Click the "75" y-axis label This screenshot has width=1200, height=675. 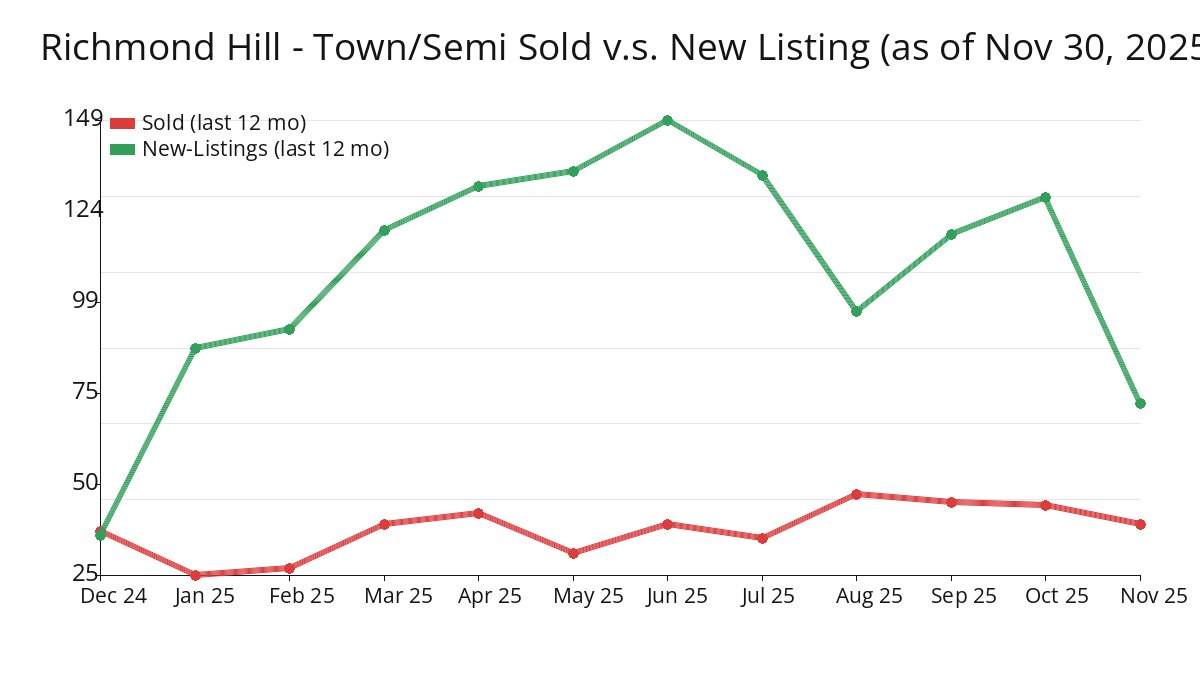[86, 391]
